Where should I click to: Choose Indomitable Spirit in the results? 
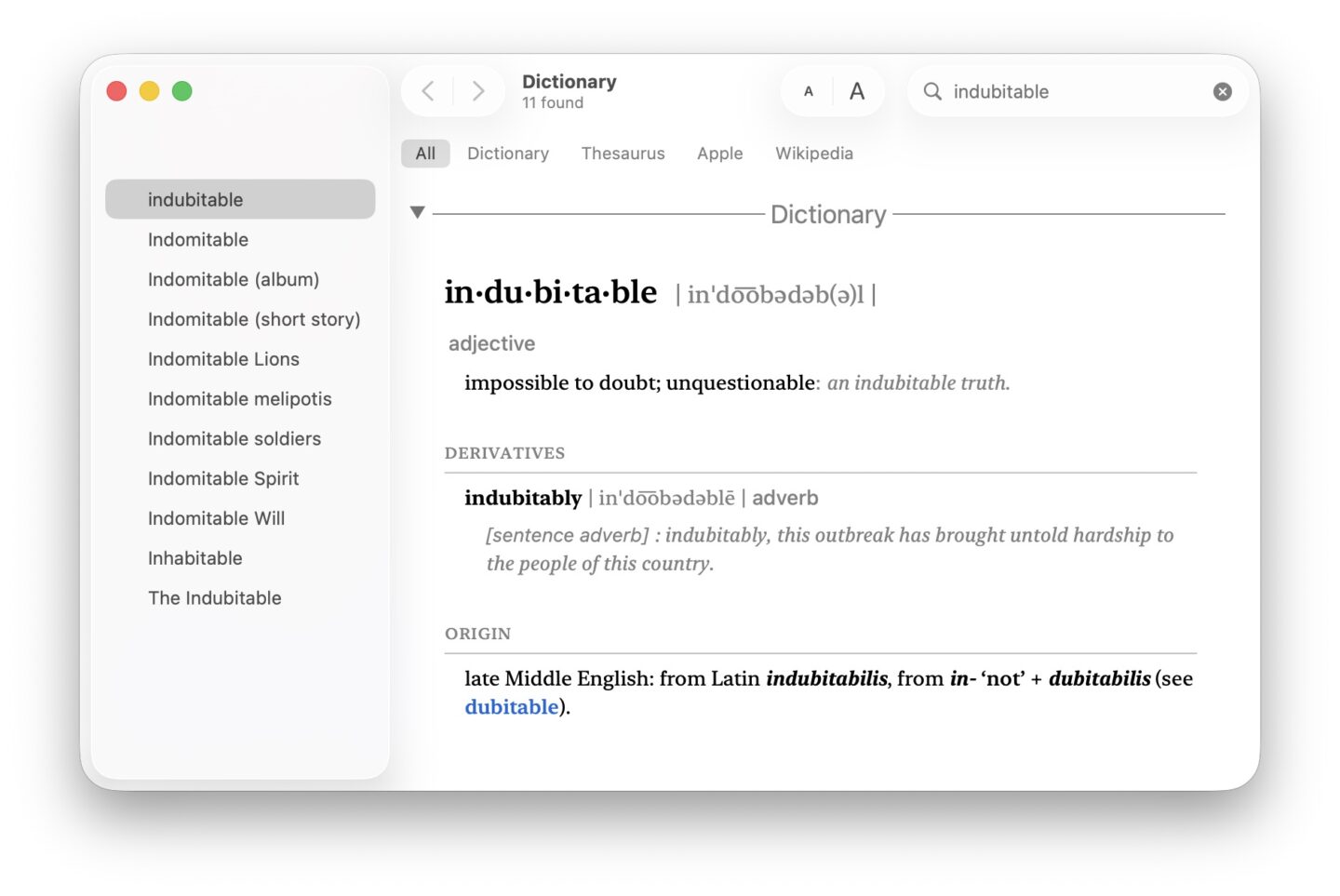(x=223, y=478)
